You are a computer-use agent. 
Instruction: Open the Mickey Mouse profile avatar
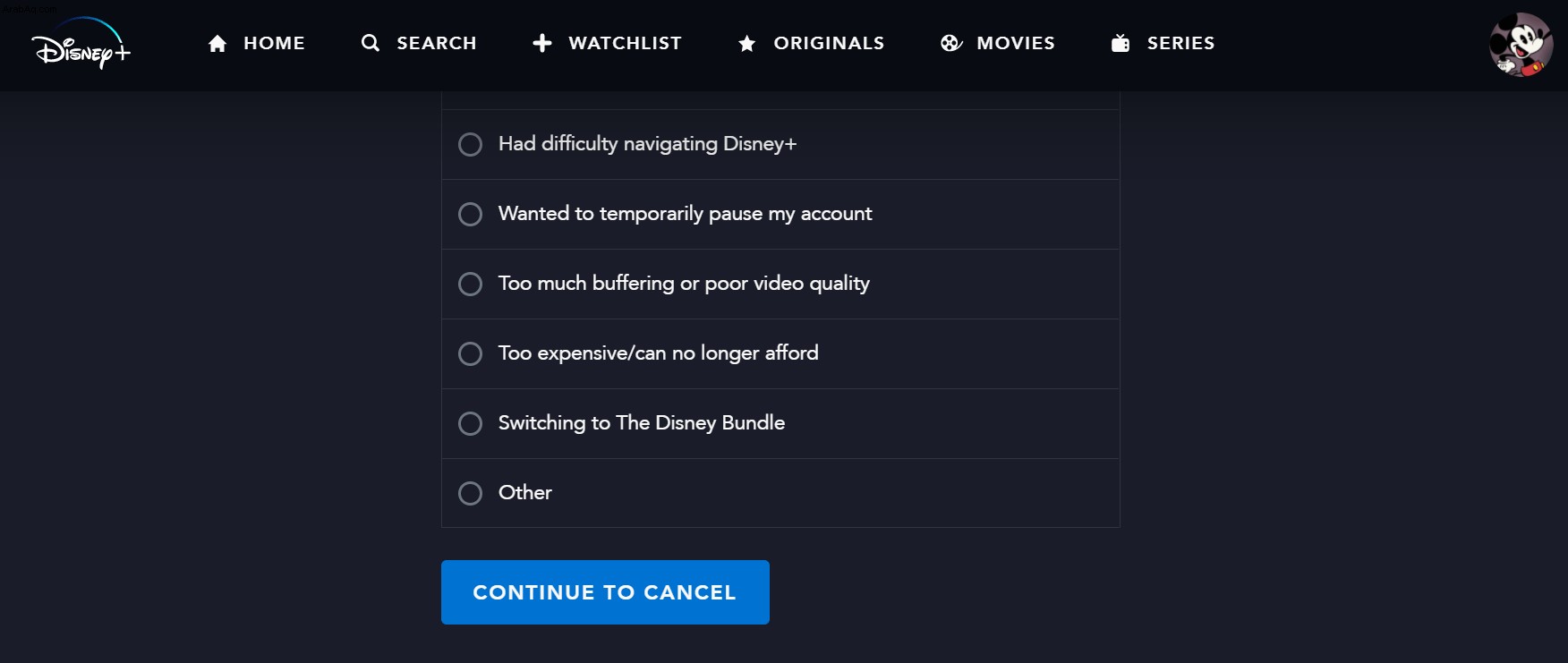pos(1521,45)
